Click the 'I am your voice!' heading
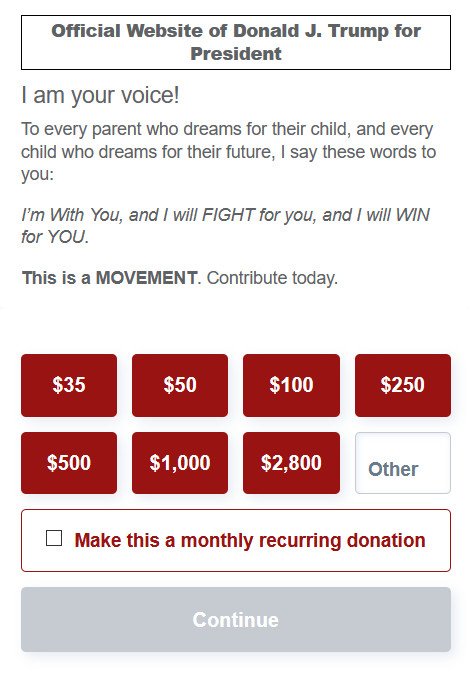This screenshot has width=470, height=679. tap(100, 95)
